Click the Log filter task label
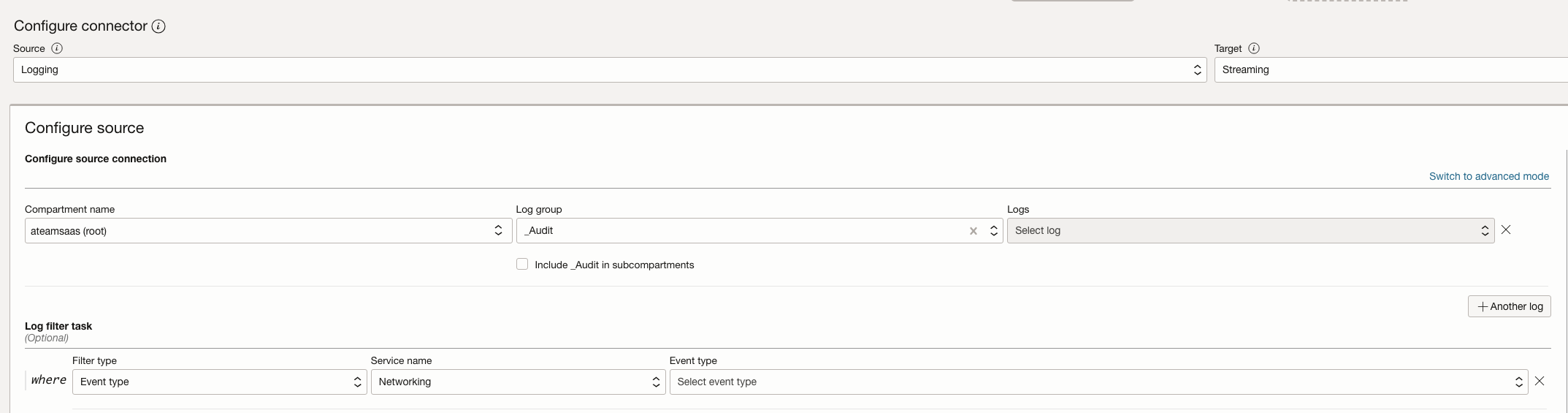Viewport: 1568px width, 413px height. [x=58, y=326]
